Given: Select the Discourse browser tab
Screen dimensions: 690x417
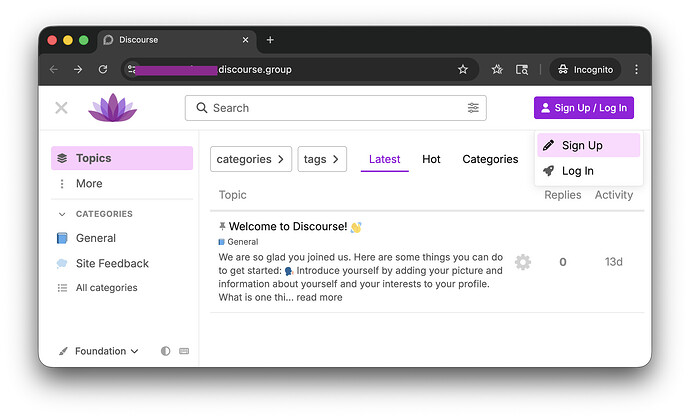Looking at the screenshot, I should pos(176,40).
